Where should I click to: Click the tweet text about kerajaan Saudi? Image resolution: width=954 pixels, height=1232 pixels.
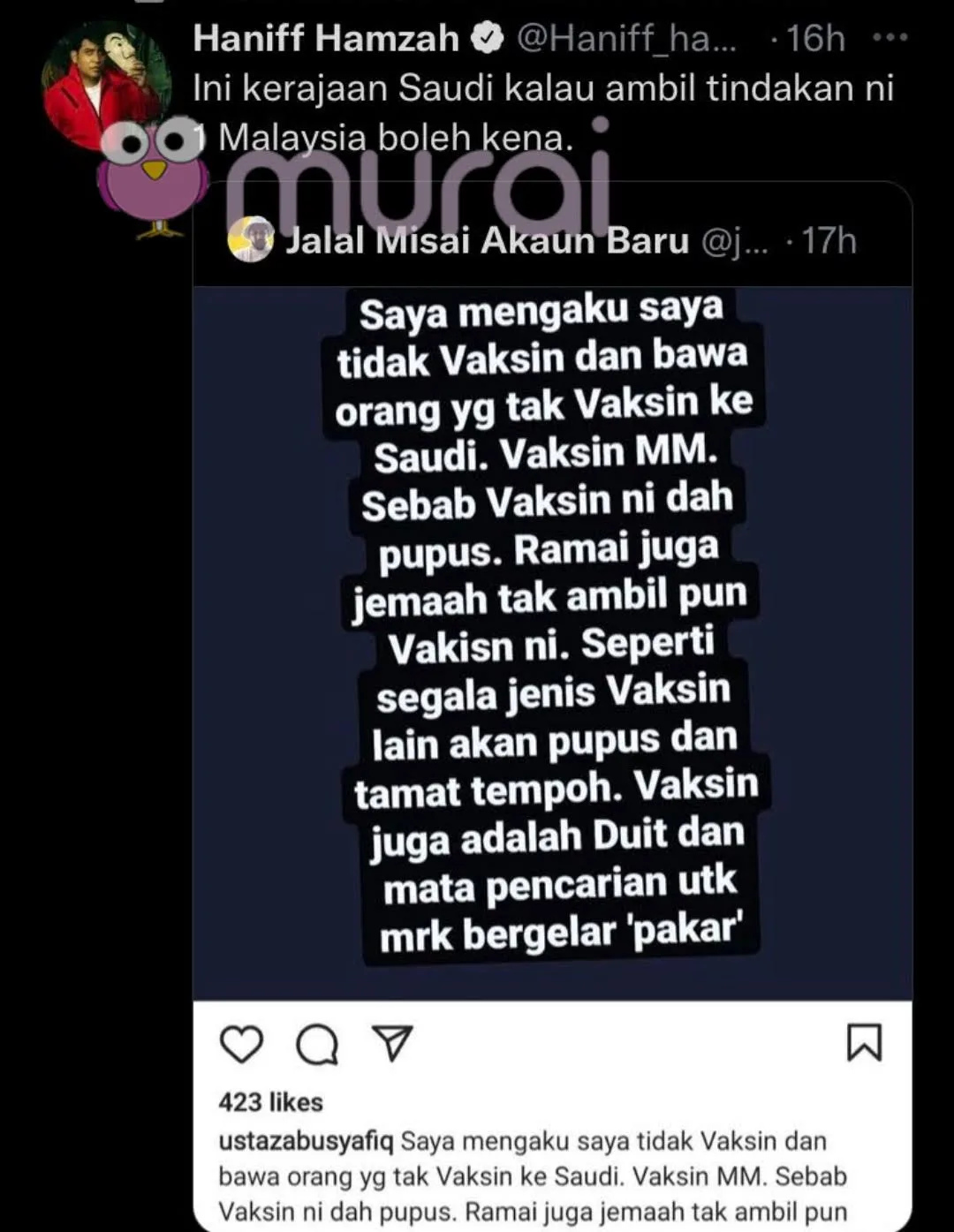tap(544, 112)
